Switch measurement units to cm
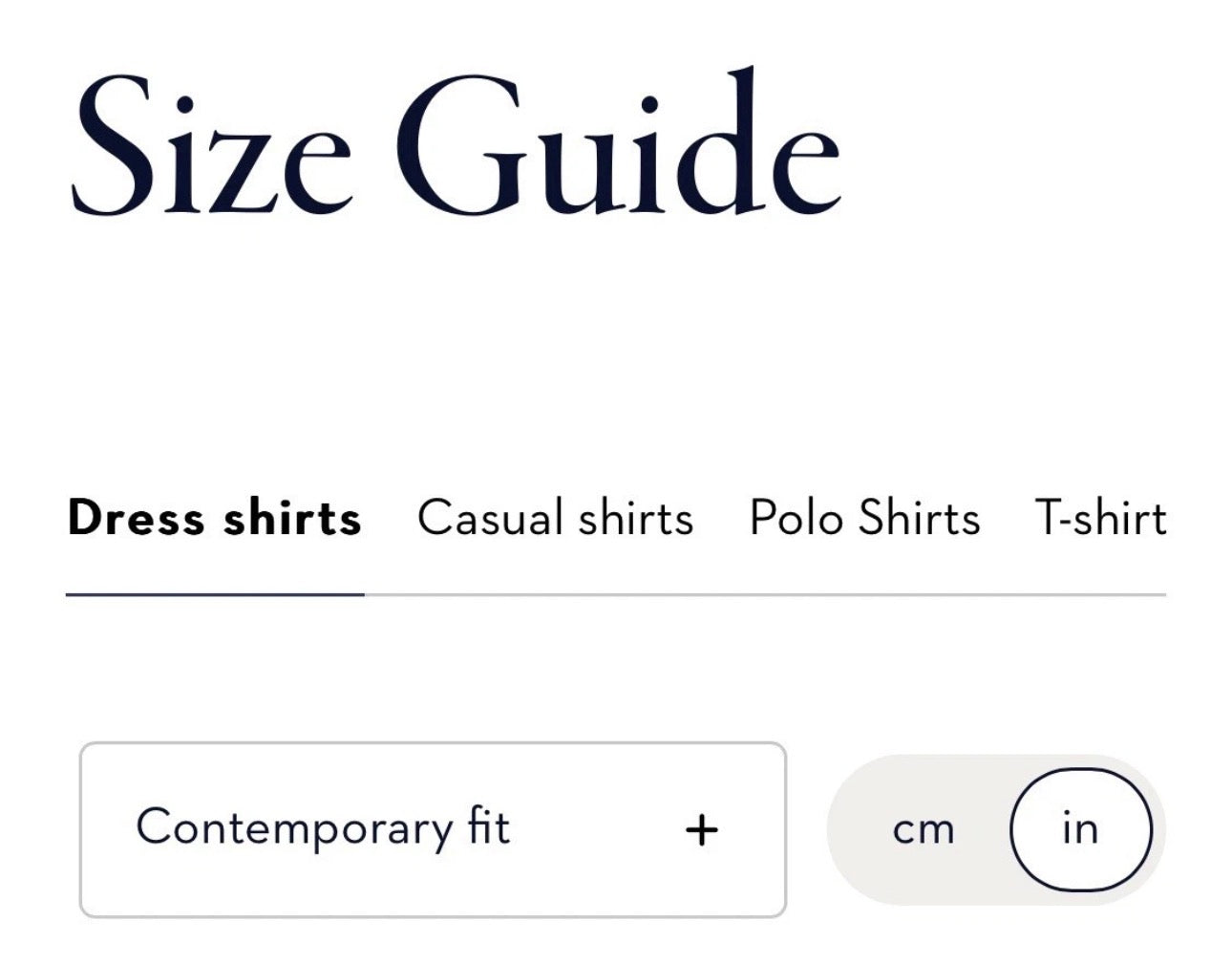 (x=923, y=829)
